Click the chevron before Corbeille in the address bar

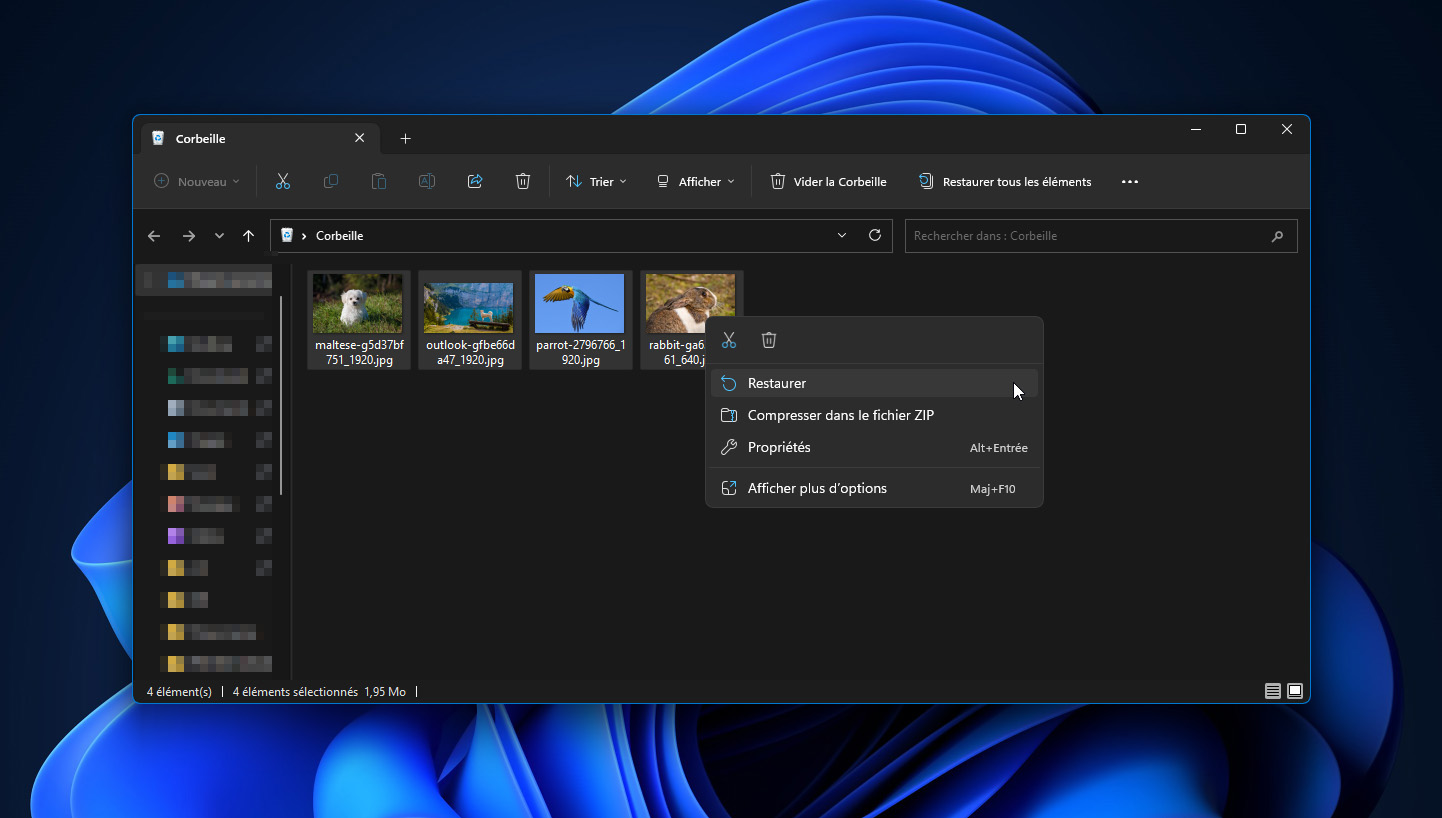click(304, 236)
